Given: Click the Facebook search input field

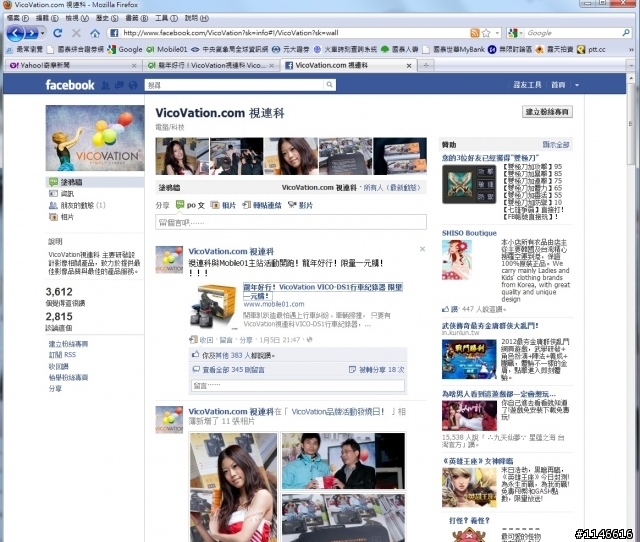Looking at the screenshot, I should pos(234,85).
